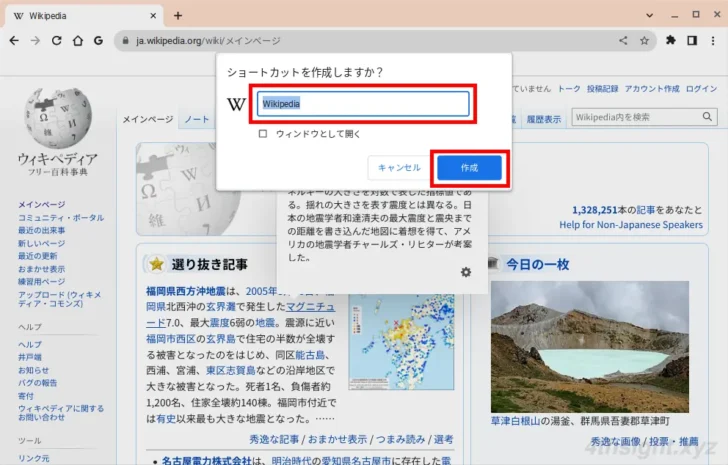
Task: Click the Wikipedia search magnifier icon
Action: click(x=707, y=117)
